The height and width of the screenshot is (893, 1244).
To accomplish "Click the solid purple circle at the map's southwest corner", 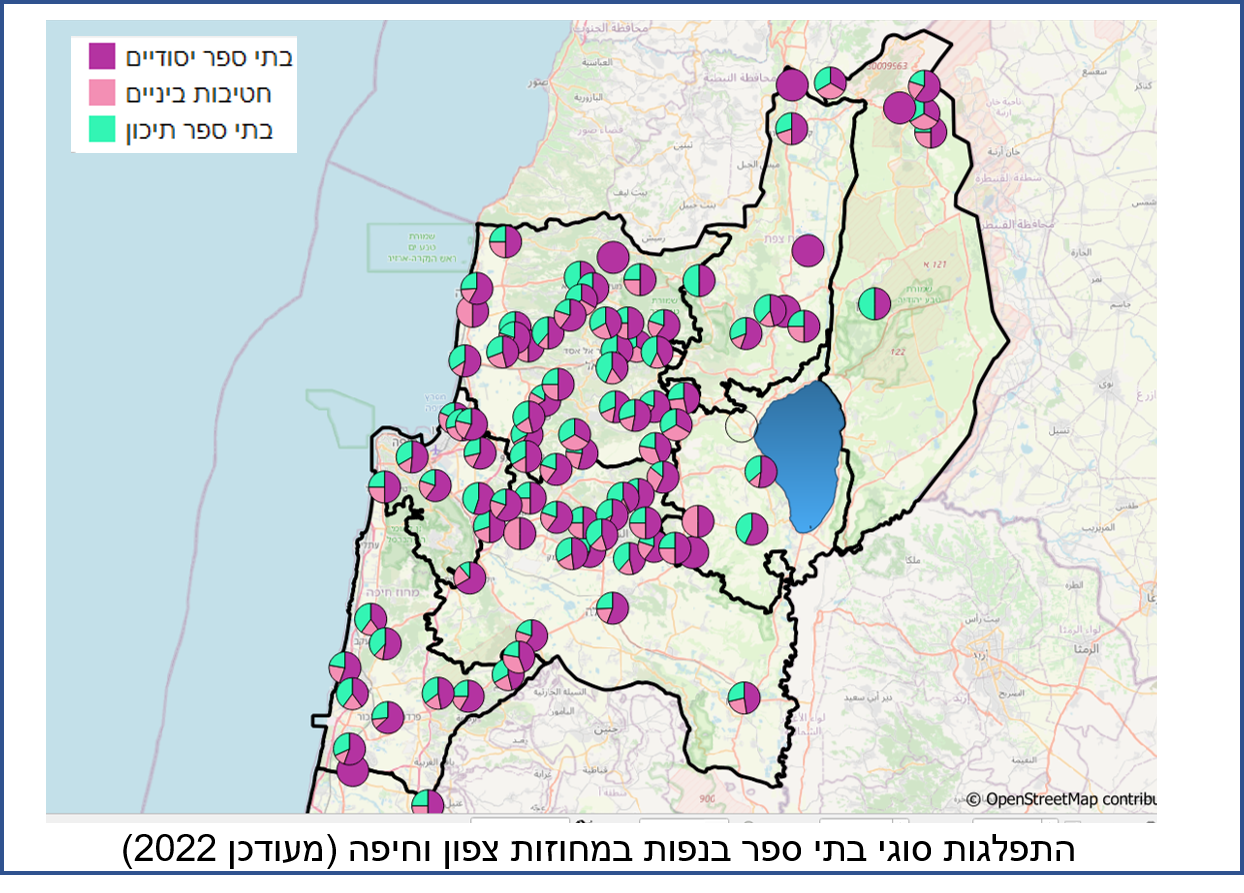I will point(352,771).
